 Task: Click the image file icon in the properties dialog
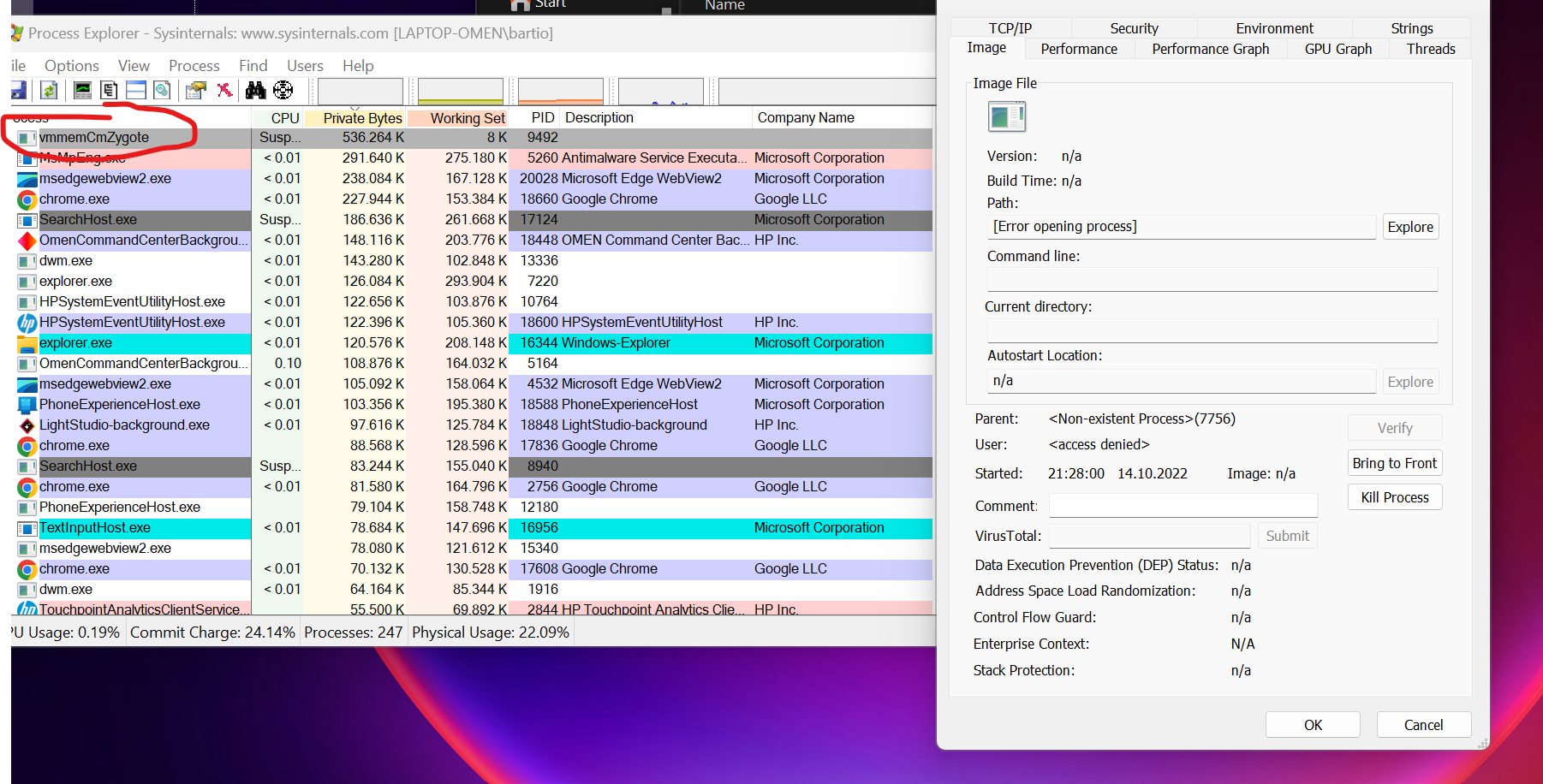[1006, 116]
